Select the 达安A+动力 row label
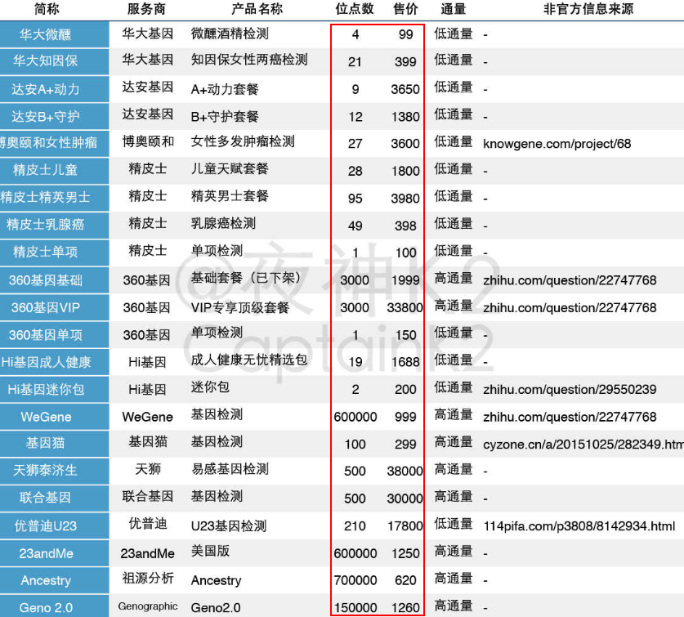The image size is (684, 617). [x=55, y=89]
